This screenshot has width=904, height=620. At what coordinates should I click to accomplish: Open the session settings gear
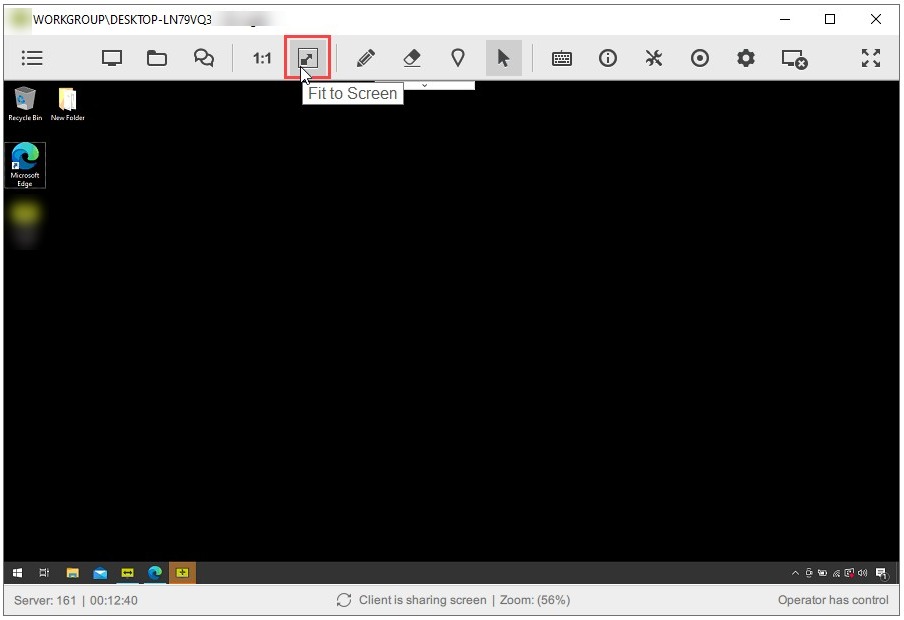tap(745, 58)
